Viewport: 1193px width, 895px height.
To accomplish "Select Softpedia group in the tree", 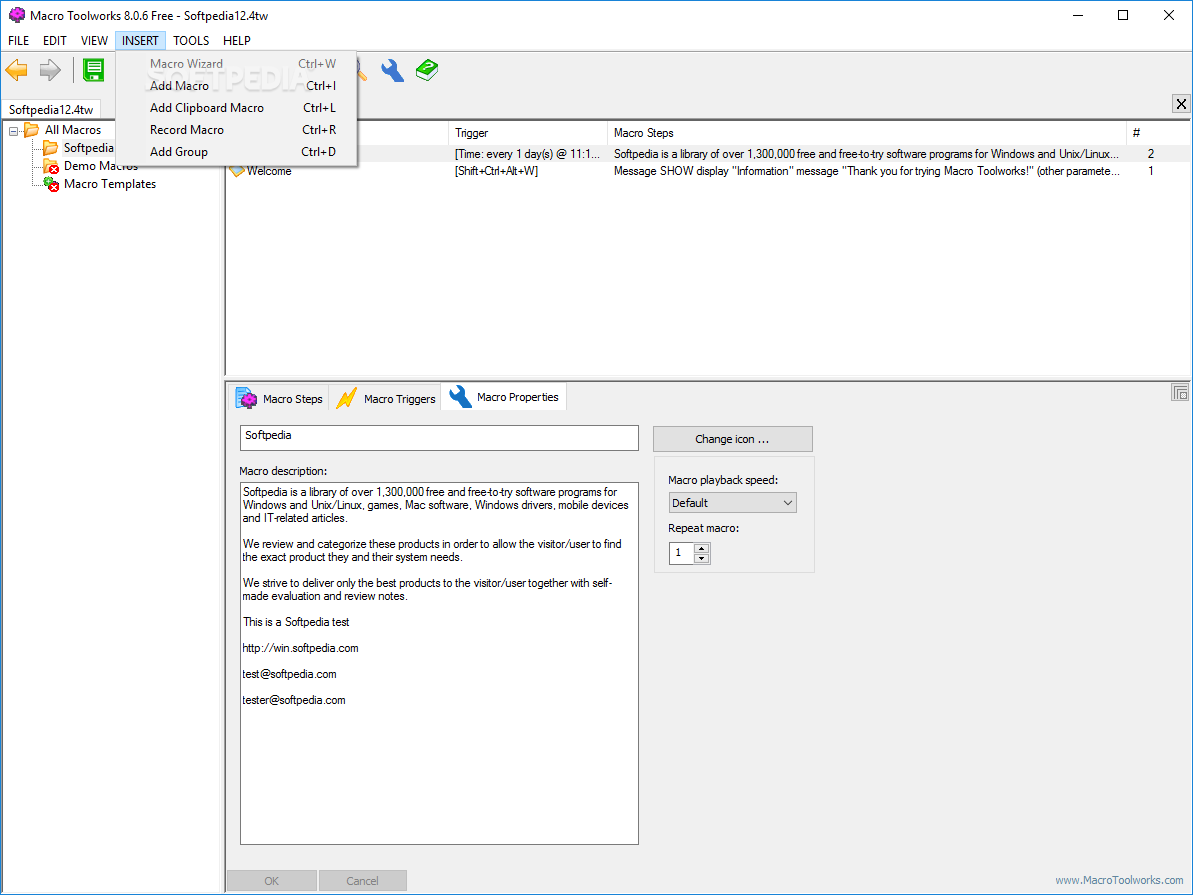I will [x=88, y=147].
